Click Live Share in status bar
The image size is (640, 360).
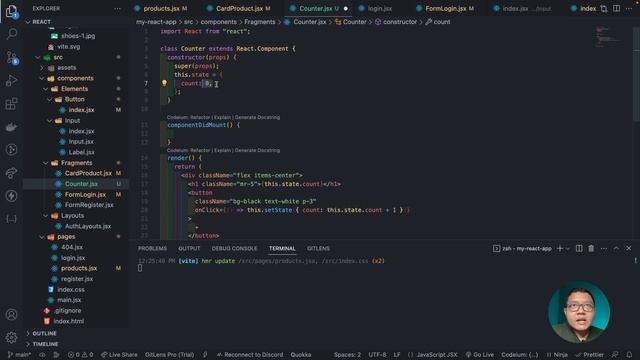pos(119,355)
